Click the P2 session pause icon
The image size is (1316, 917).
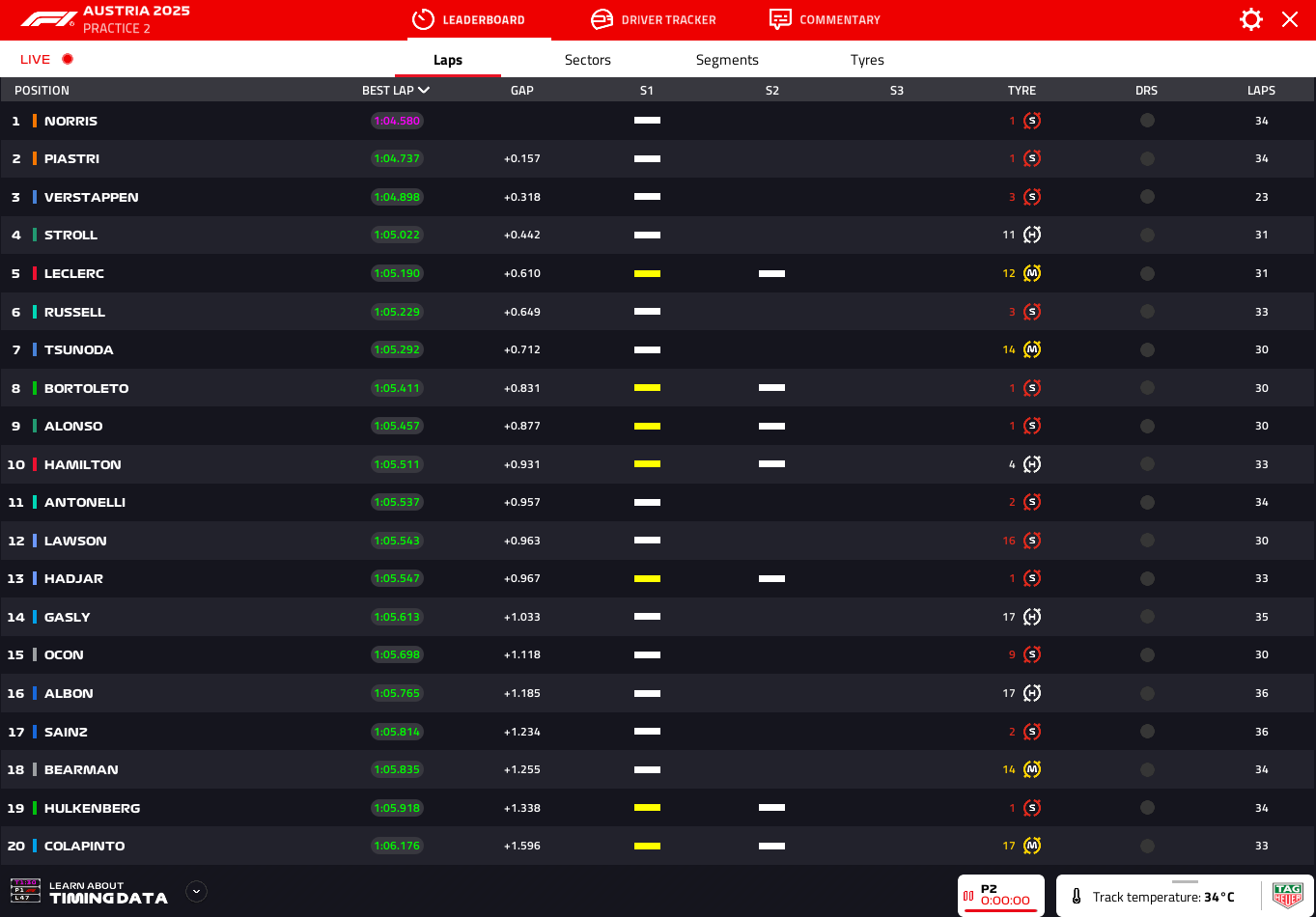click(x=968, y=896)
